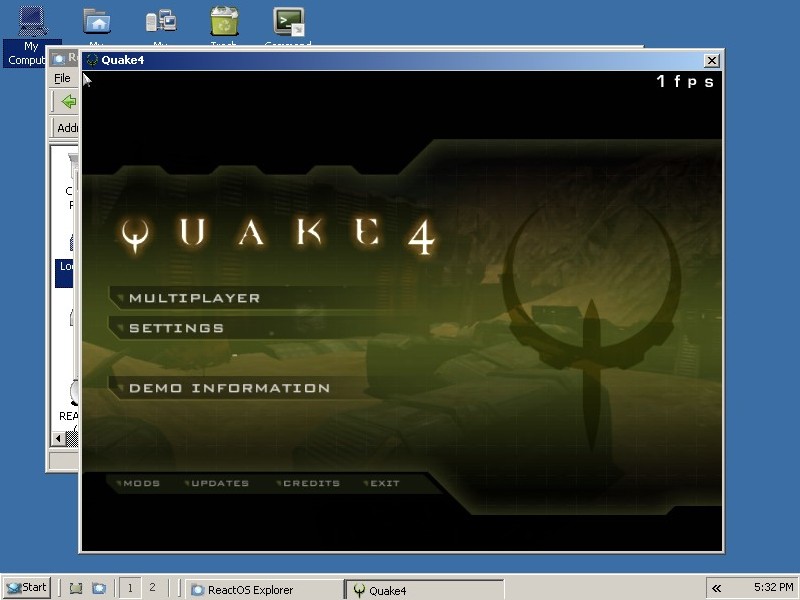Open the Updates option
Image resolution: width=800 pixels, height=600 pixels.
tap(220, 483)
